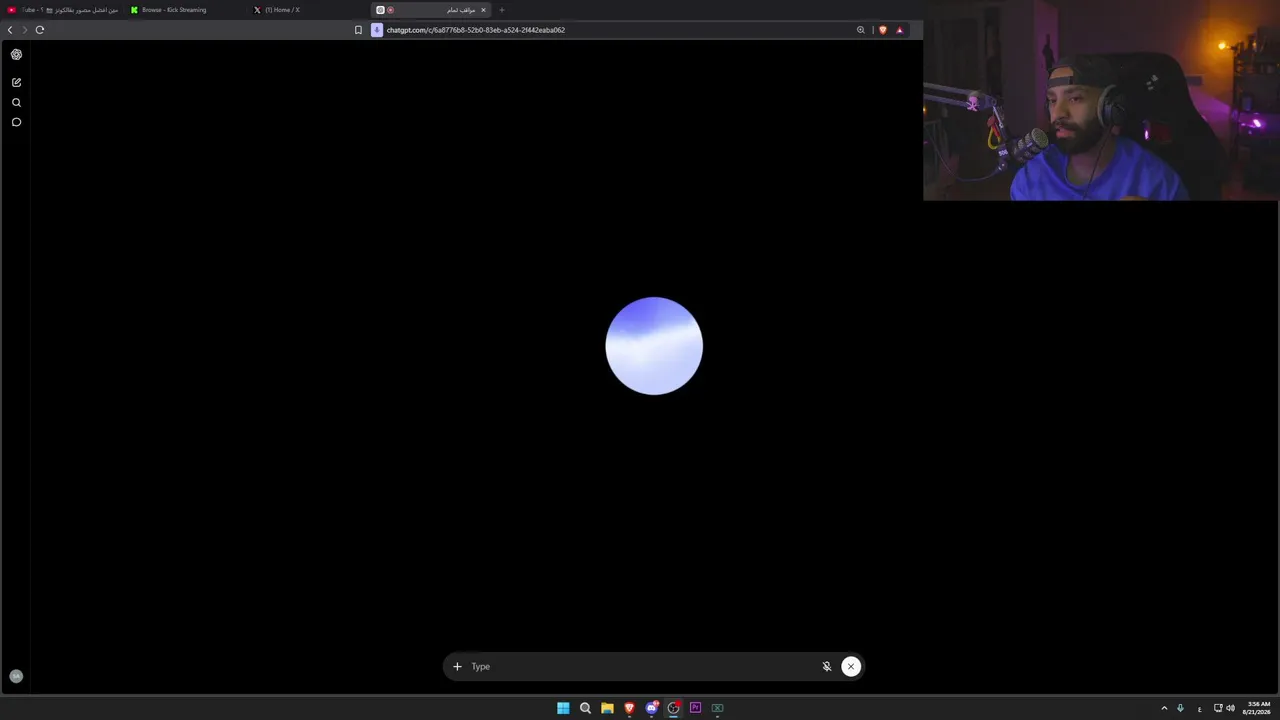
Task: Bookmark this page with the bookmark icon
Action: click(358, 30)
